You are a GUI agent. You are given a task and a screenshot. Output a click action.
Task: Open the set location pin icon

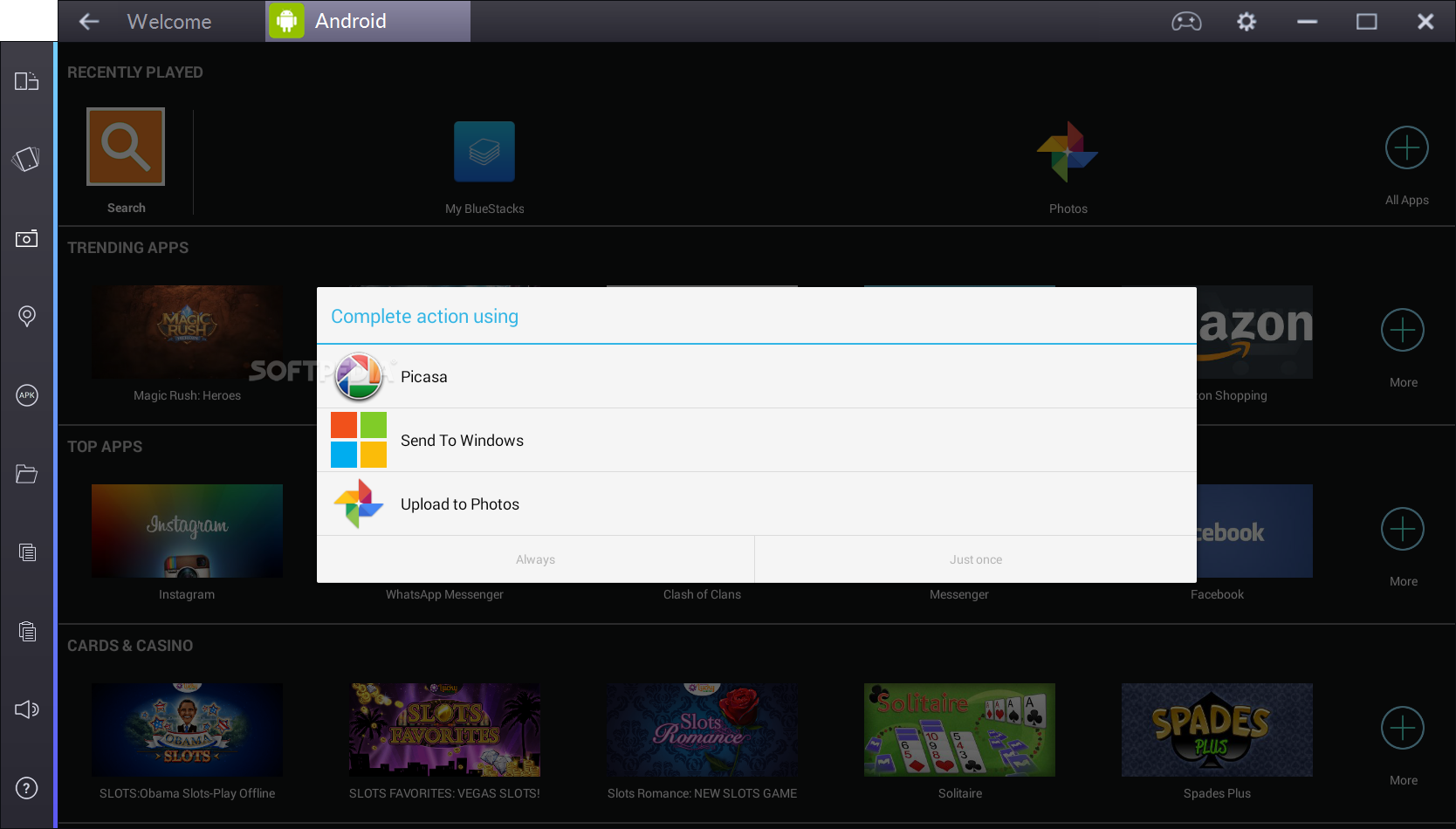click(x=27, y=316)
